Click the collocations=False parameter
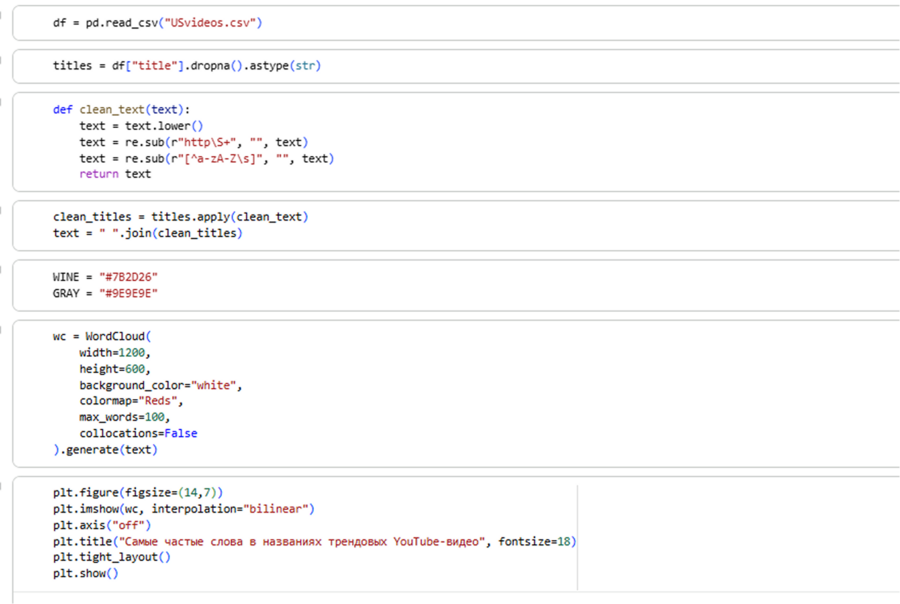 click(x=138, y=433)
